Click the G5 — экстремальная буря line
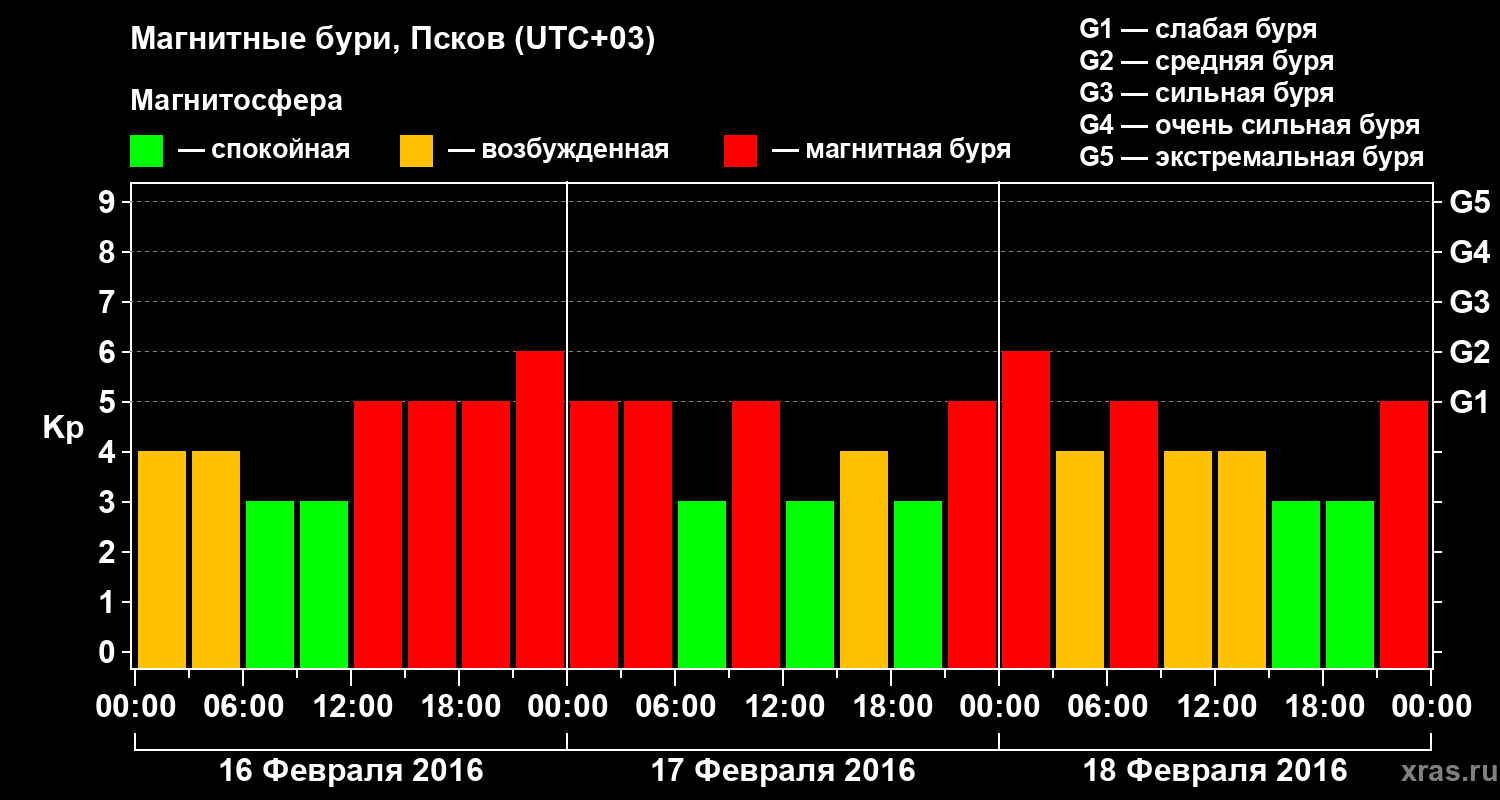Image resolution: width=1500 pixels, height=800 pixels. click(1251, 158)
